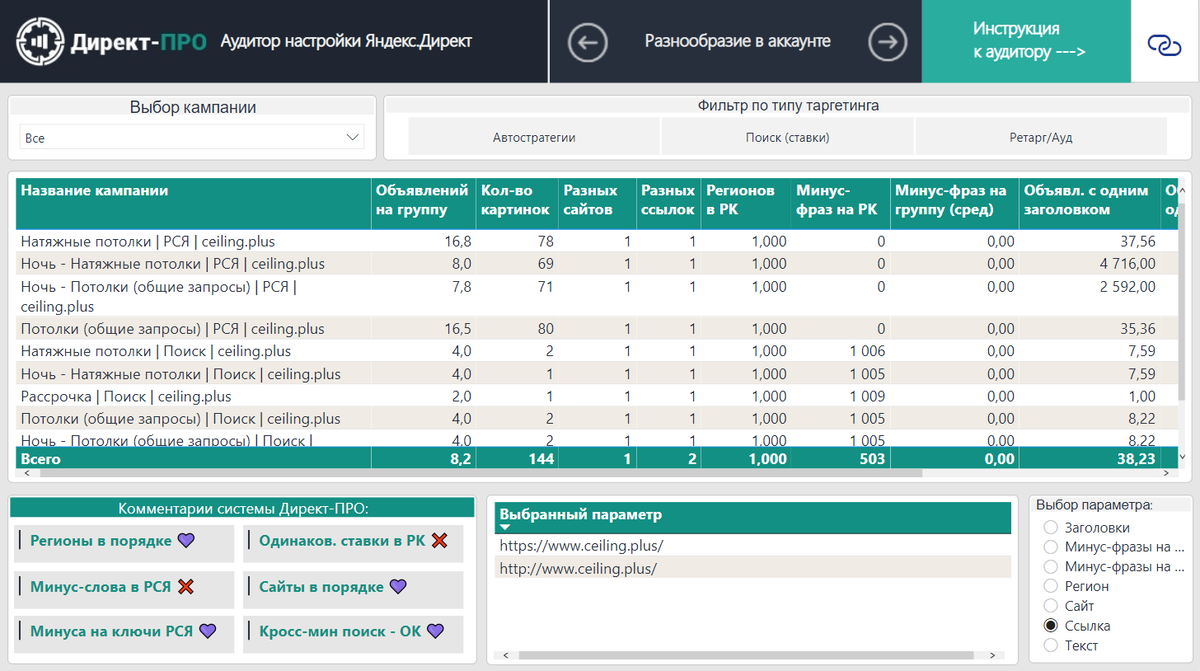Click the heart icon beside Сайты в порядке

[398, 587]
